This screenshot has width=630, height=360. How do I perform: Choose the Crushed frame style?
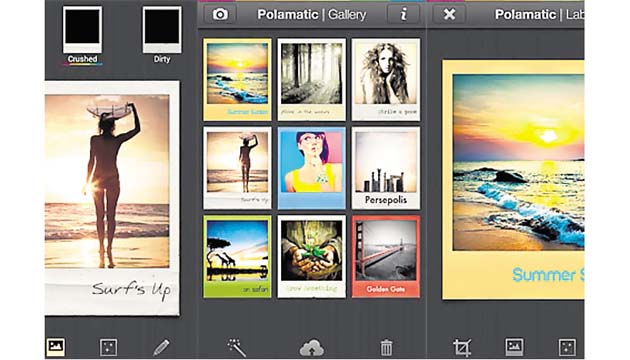[x=82, y=35]
